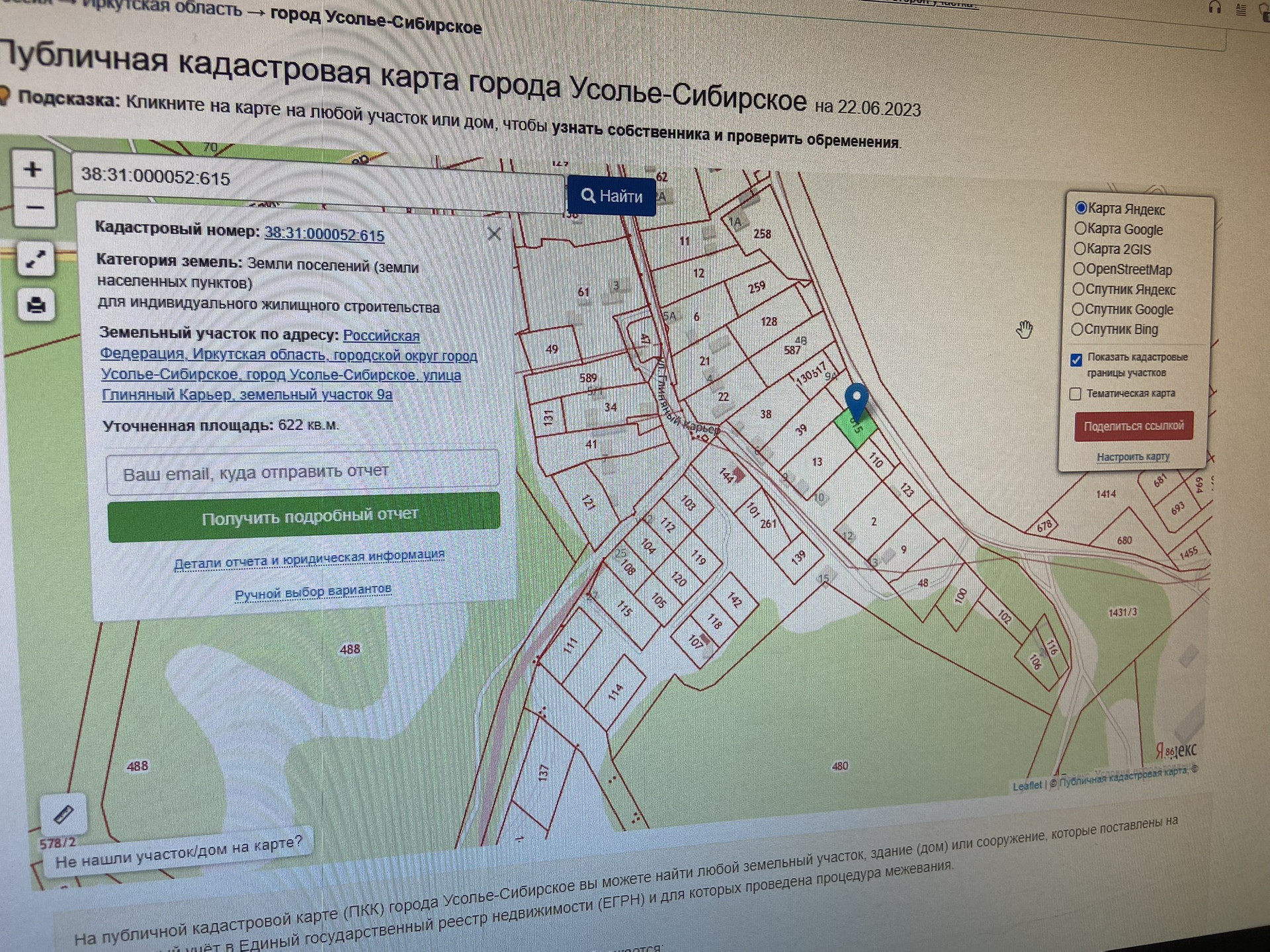Open Настроить карту settings link
The height and width of the screenshot is (952, 1270).
(1133, 456)
